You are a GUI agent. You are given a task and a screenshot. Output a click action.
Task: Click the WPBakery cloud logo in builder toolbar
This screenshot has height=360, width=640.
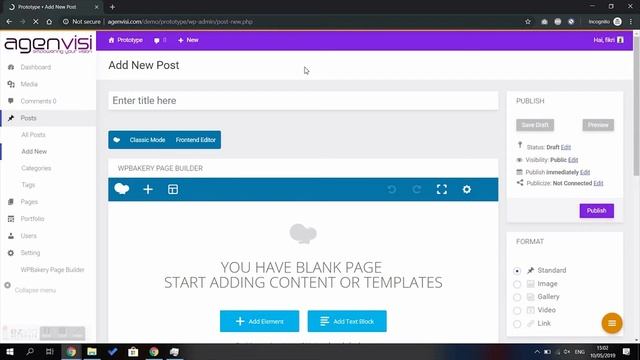pos(122,189)
